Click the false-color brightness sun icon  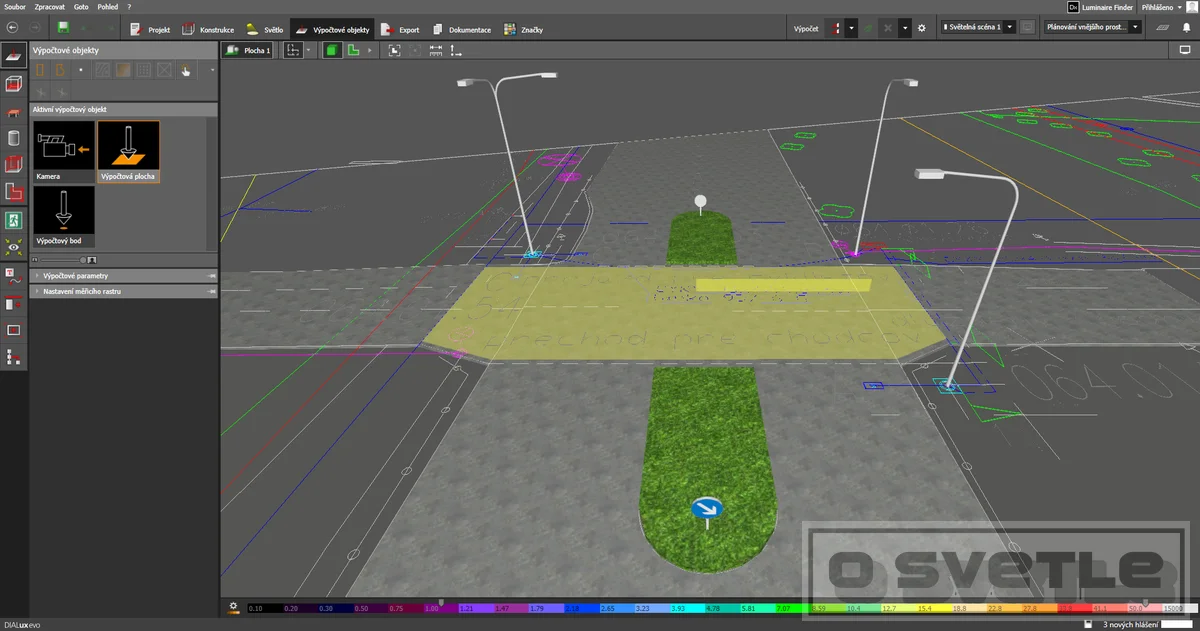point(232,606)
